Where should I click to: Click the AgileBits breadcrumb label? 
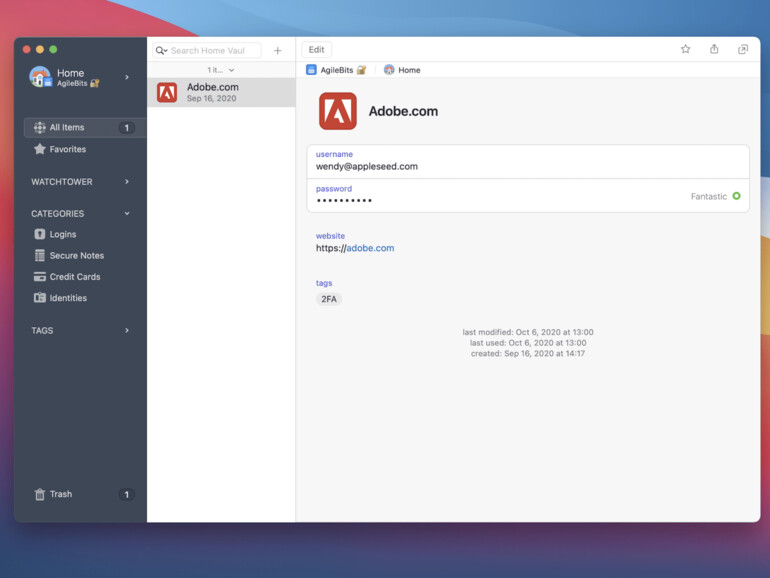[x=337, y=70]
